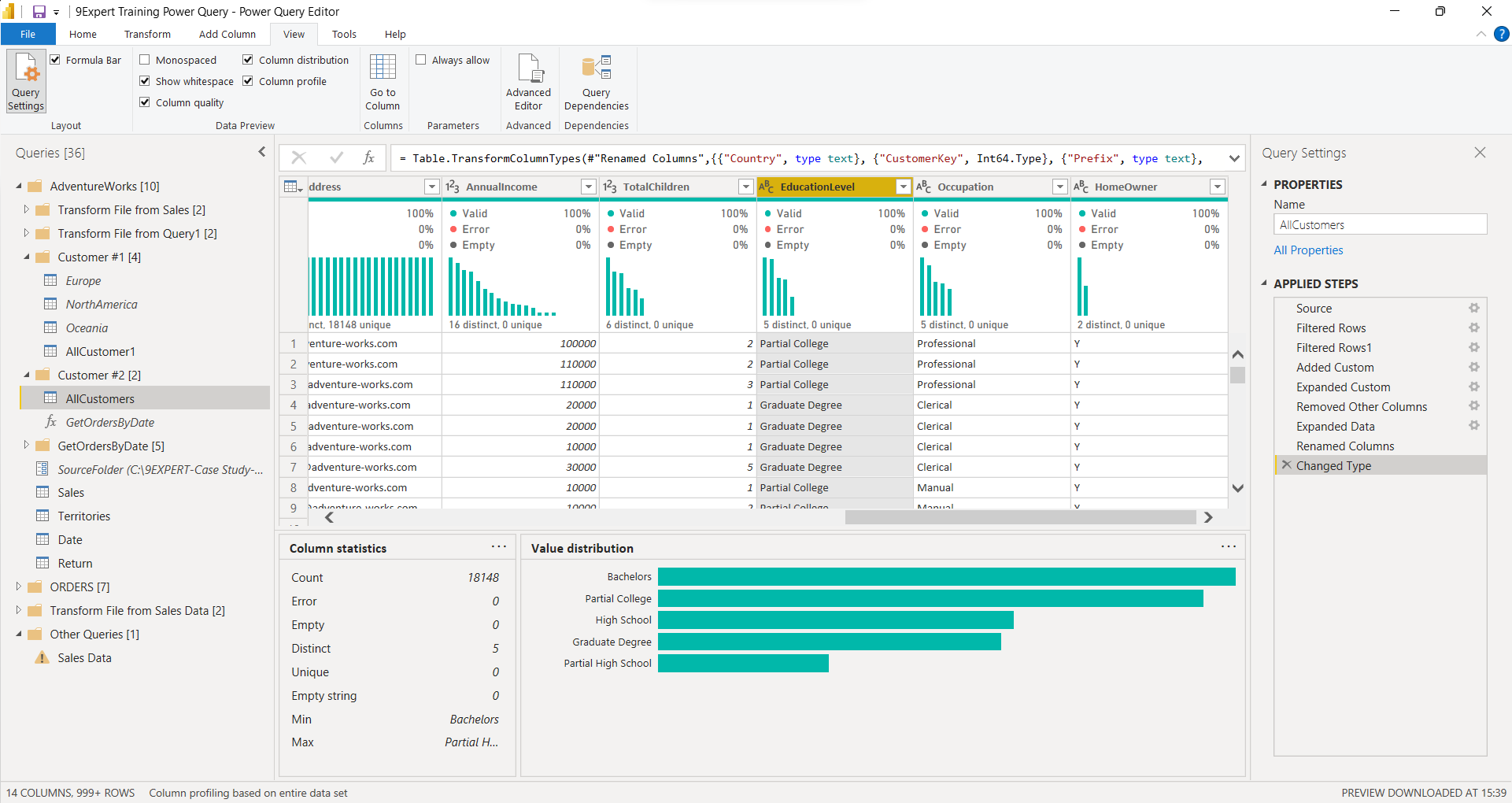This screenshot has width=1512, height=803.
Task: Edit the query Name field showing AllCustomers
Action: click(x=1379, y=224)
